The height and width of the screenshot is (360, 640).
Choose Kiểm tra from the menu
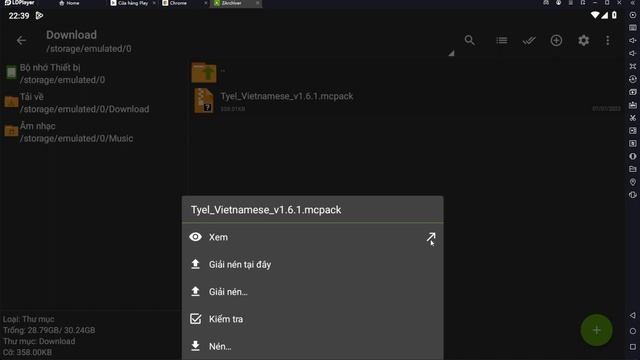pos(313,319)
